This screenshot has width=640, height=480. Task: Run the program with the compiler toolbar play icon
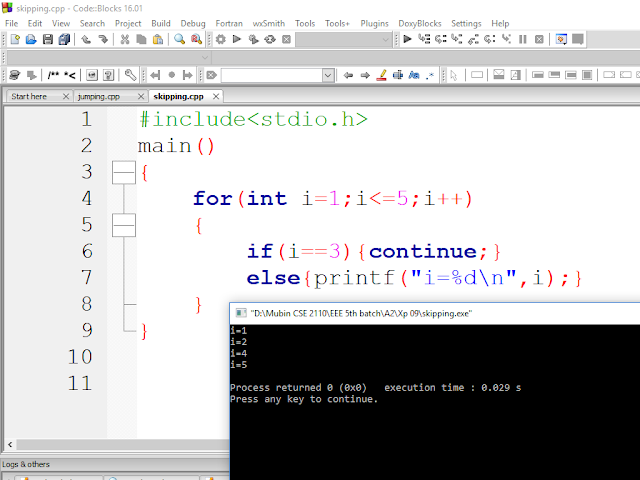pos(237,39)
